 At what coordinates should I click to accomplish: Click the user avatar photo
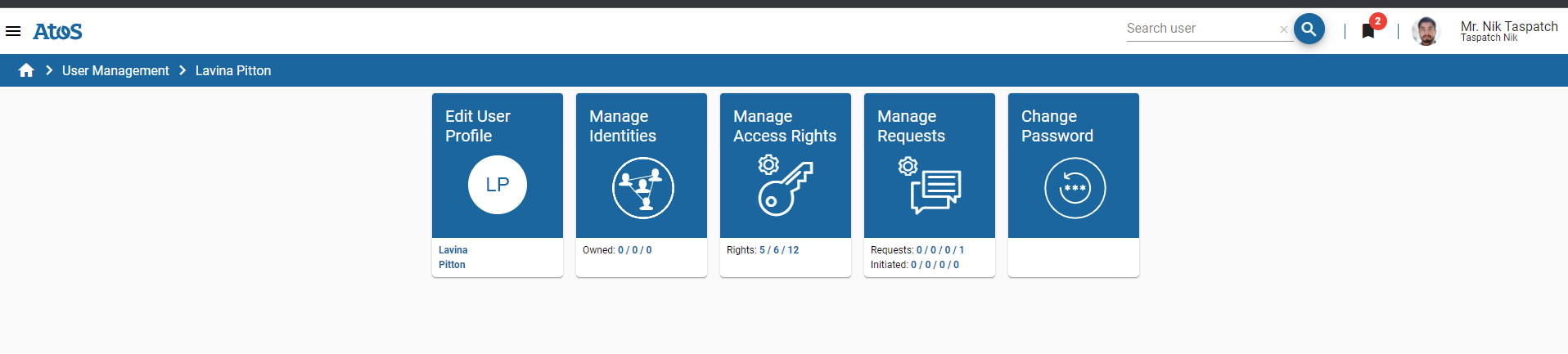[x=1426, y=31]
